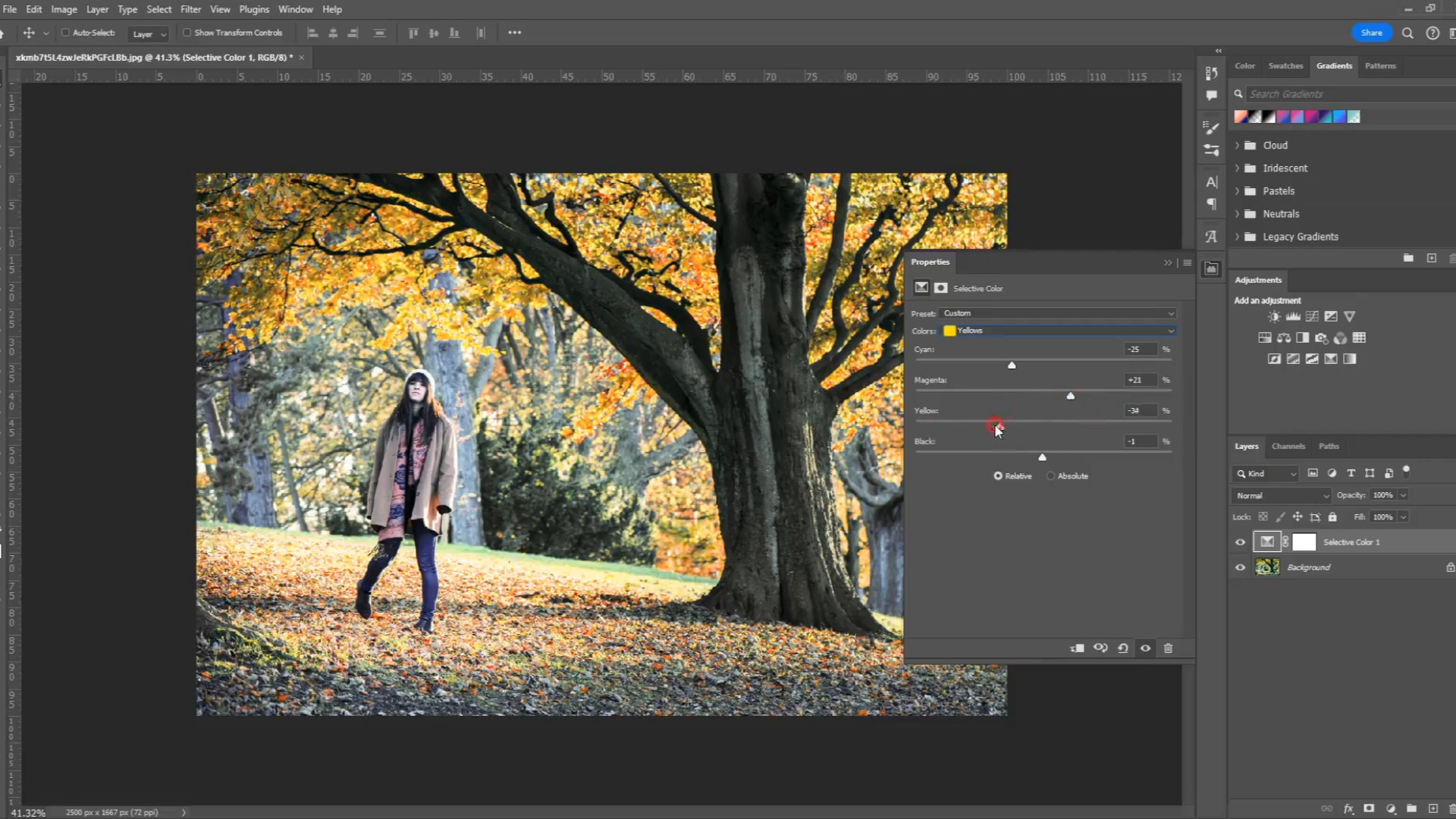Screen dimensions: 1456x819
Task: Open the three-dots more options in toolbar
Action: (515, 33)
